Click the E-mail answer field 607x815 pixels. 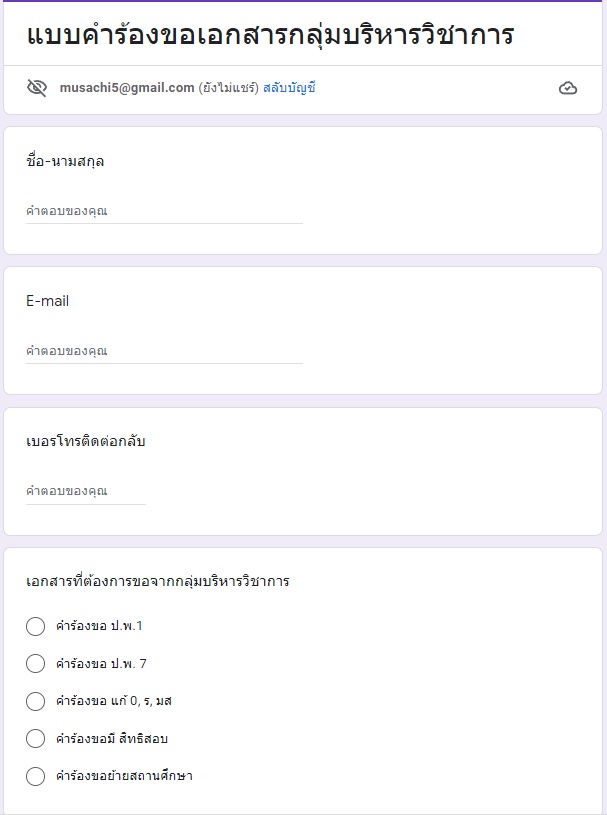[164, 351]
